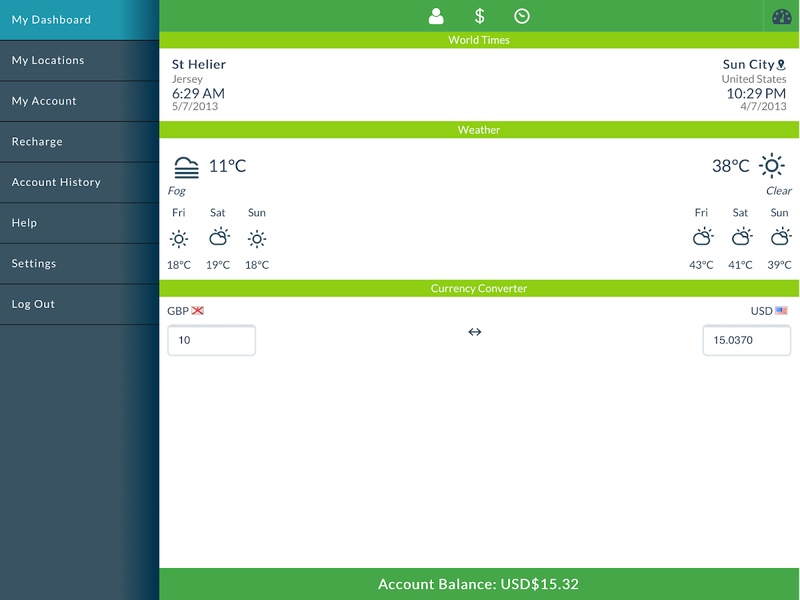Focus the USD amount field showing 15.0370
This screenshot has width=800, height=600.
click(747, 340)
